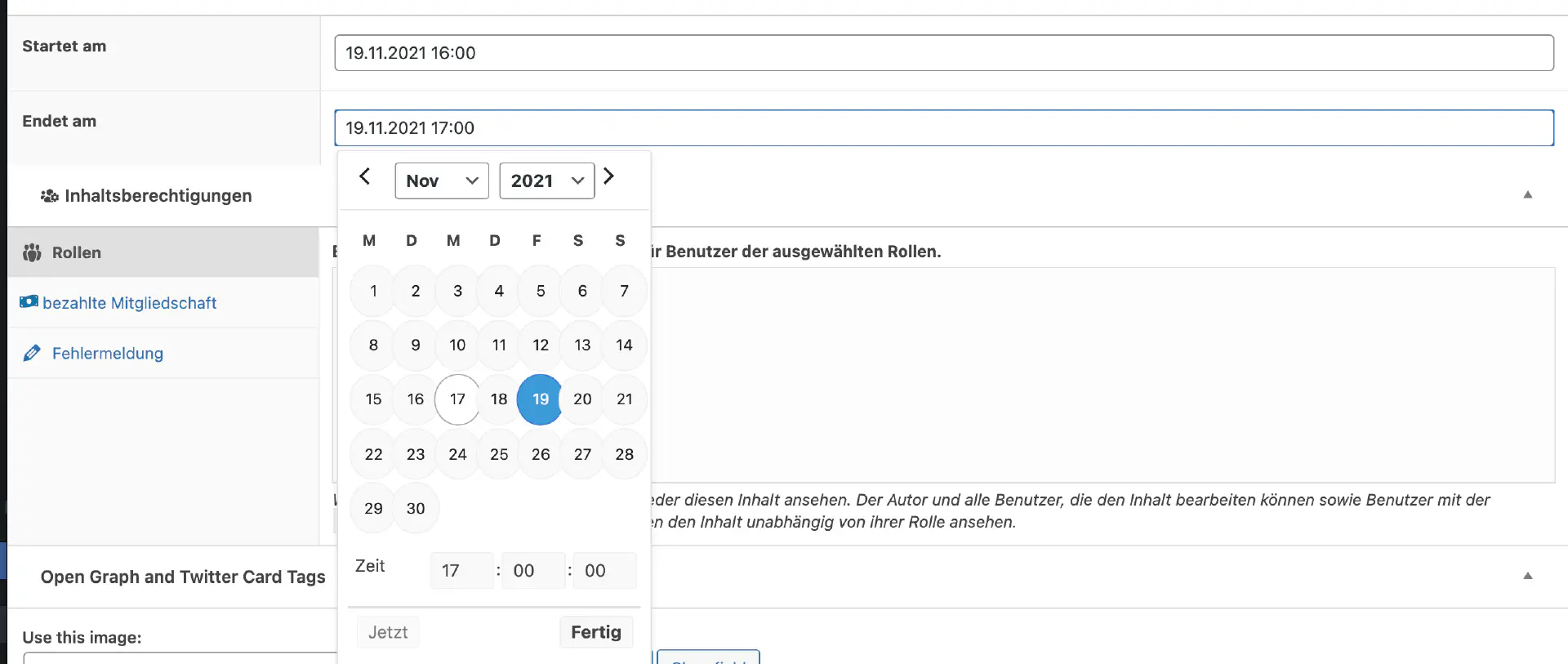Select day 26 in the calendar

[541, 454]
